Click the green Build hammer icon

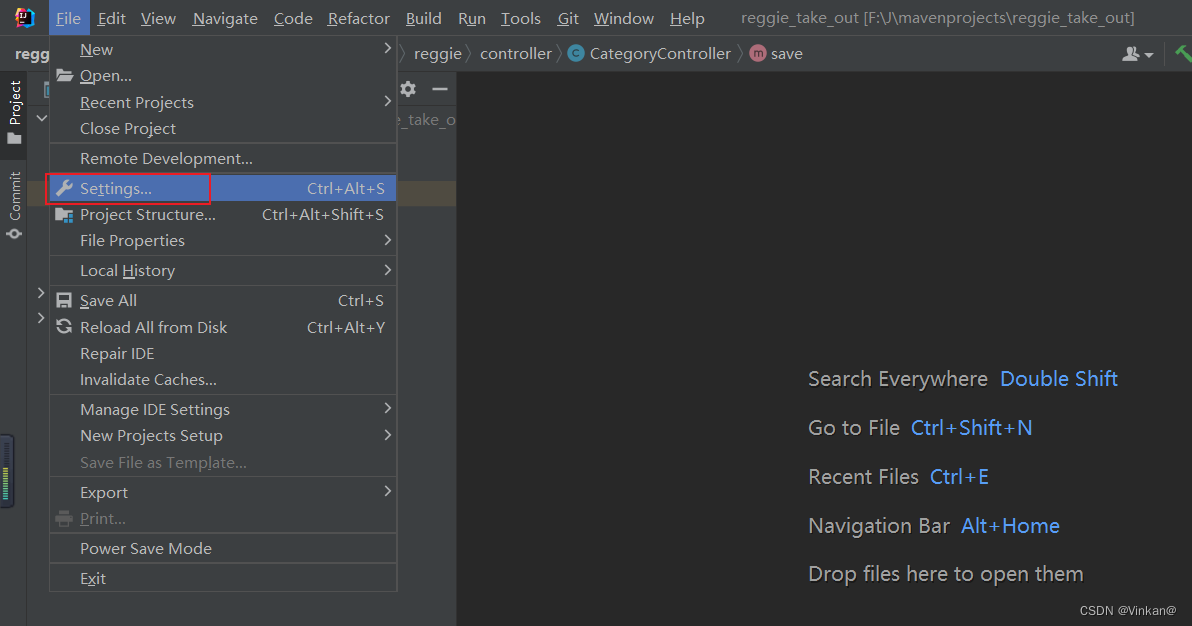coord(1186,53)
